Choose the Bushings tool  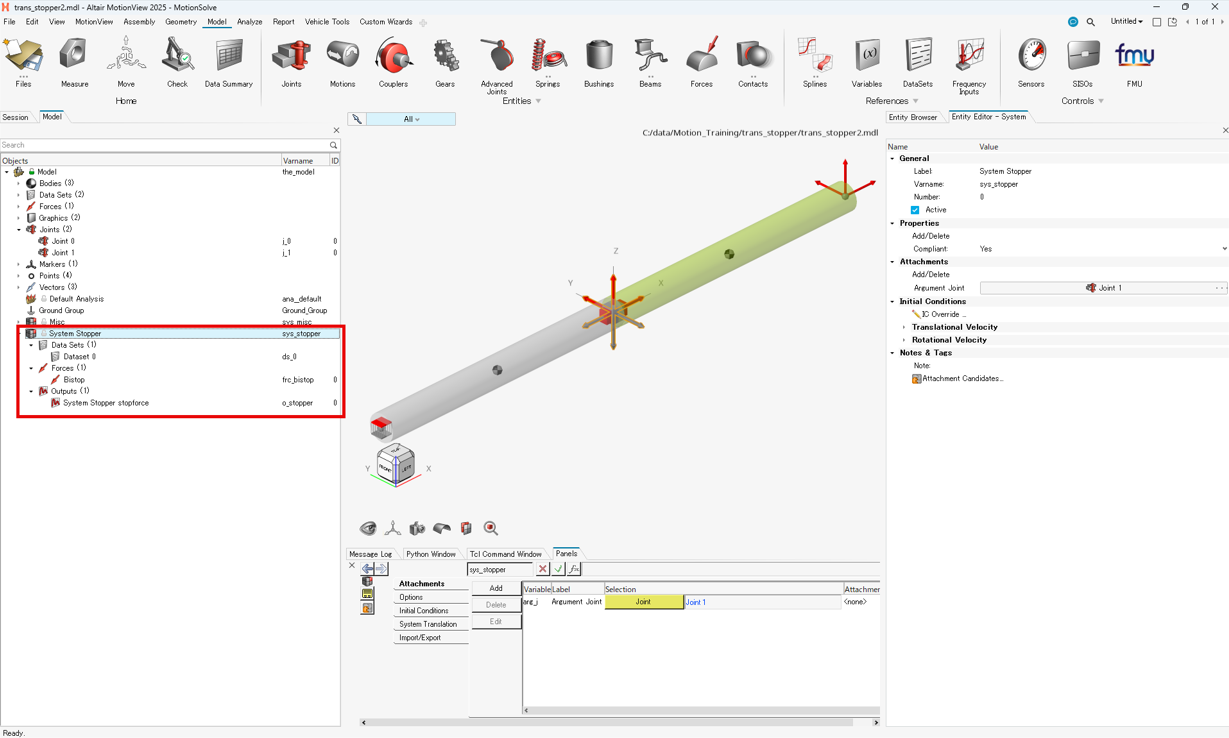[599, 62]
